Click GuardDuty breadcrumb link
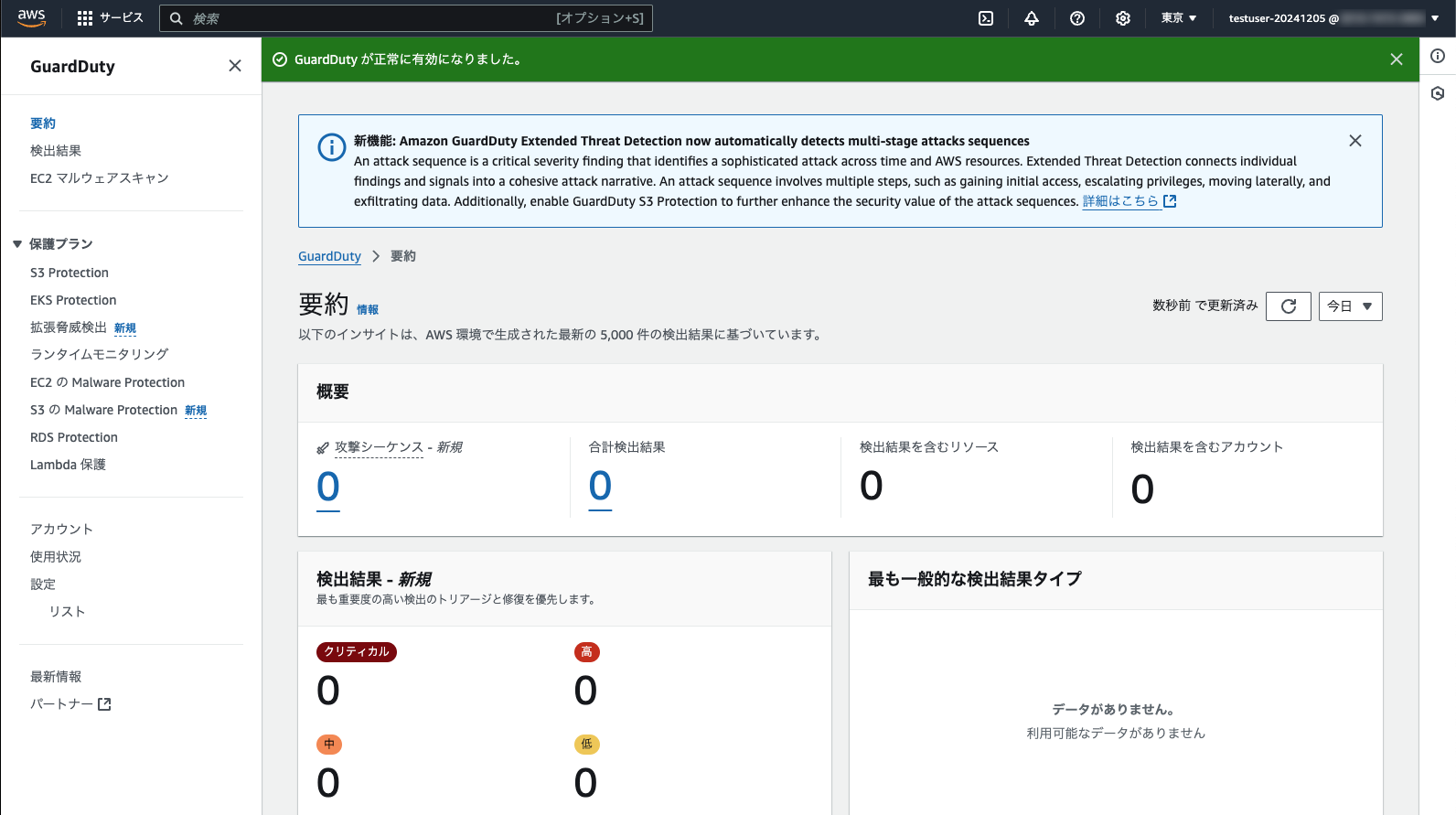1456x815 pixels. point(329,256)
